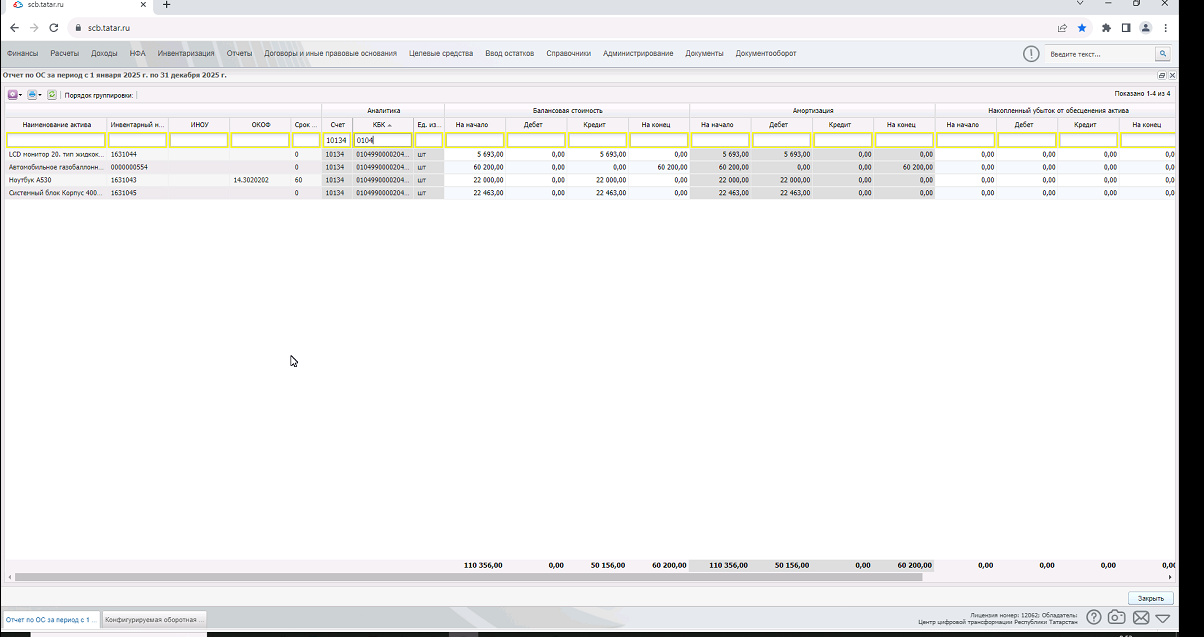Open dropdown arrow next to purple gear icon
Viewport: 1204px width, 637px height.
click(x=20, y=95)
